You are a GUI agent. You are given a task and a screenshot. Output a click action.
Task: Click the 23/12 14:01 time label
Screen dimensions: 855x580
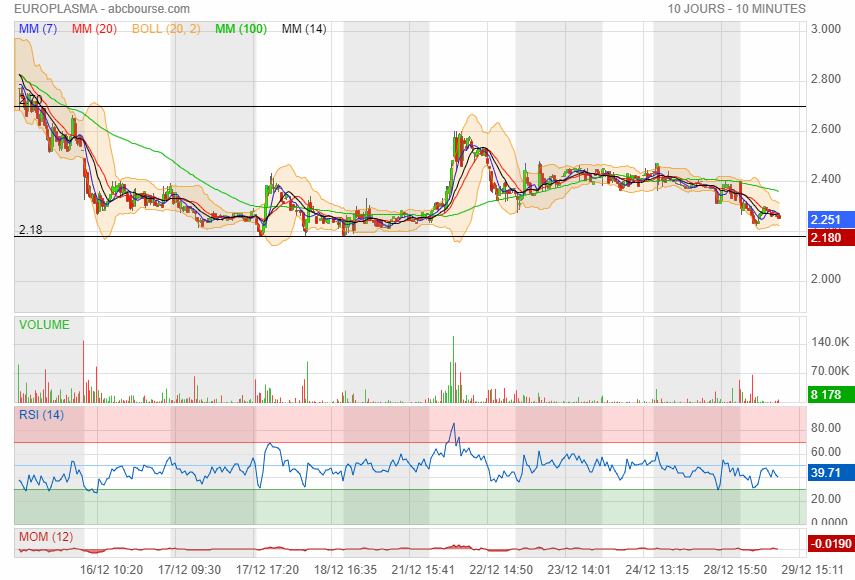(x=579, y=570)
